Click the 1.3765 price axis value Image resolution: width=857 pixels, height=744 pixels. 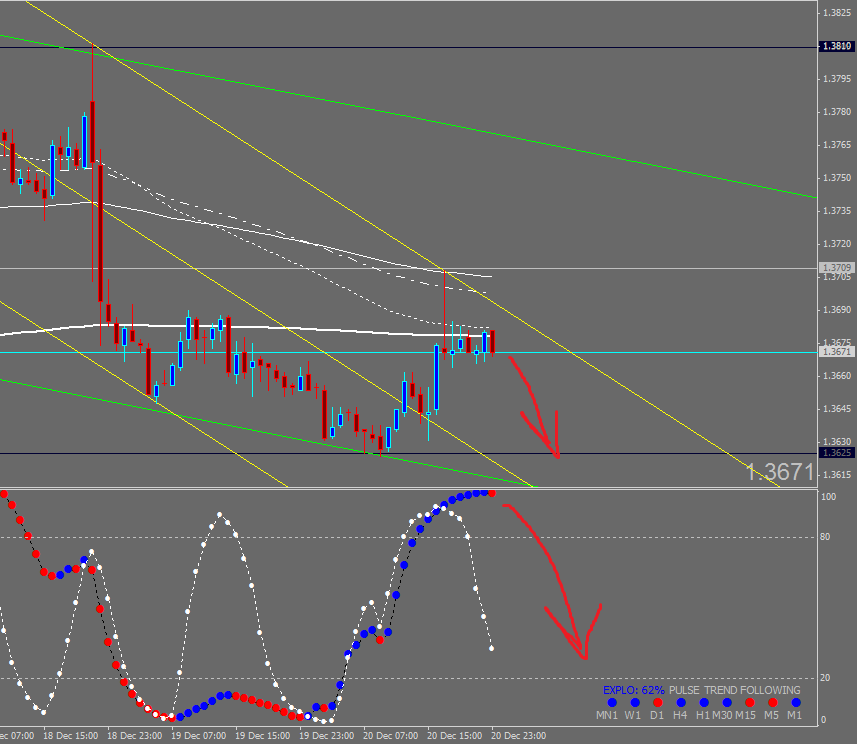pyautogui.click(x=837, y=145)
